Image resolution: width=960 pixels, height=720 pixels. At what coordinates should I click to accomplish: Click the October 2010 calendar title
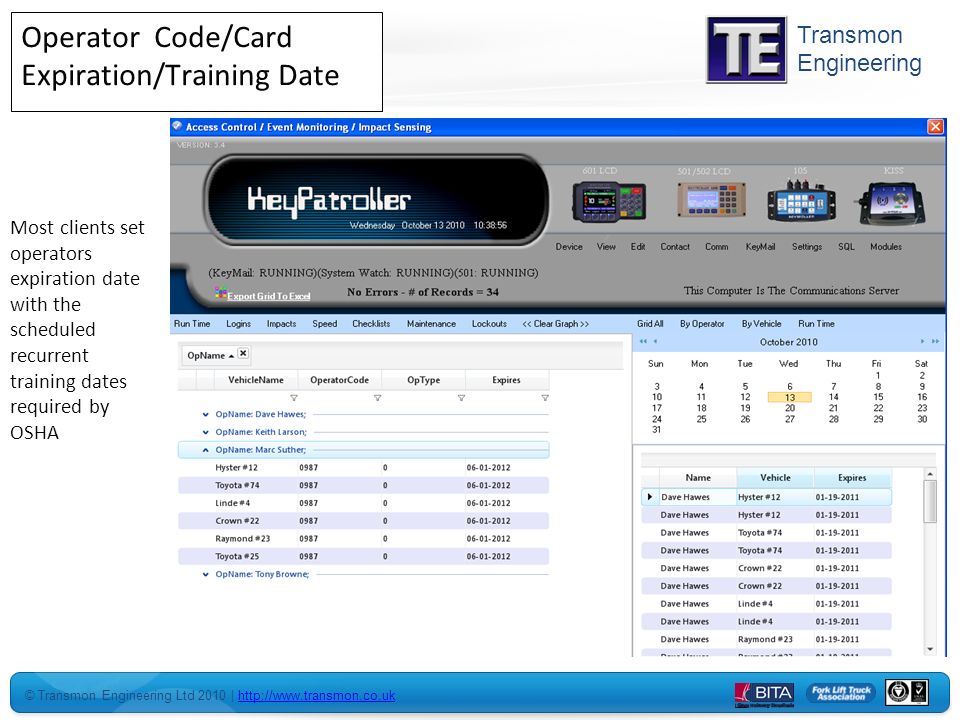pos(789,342)
